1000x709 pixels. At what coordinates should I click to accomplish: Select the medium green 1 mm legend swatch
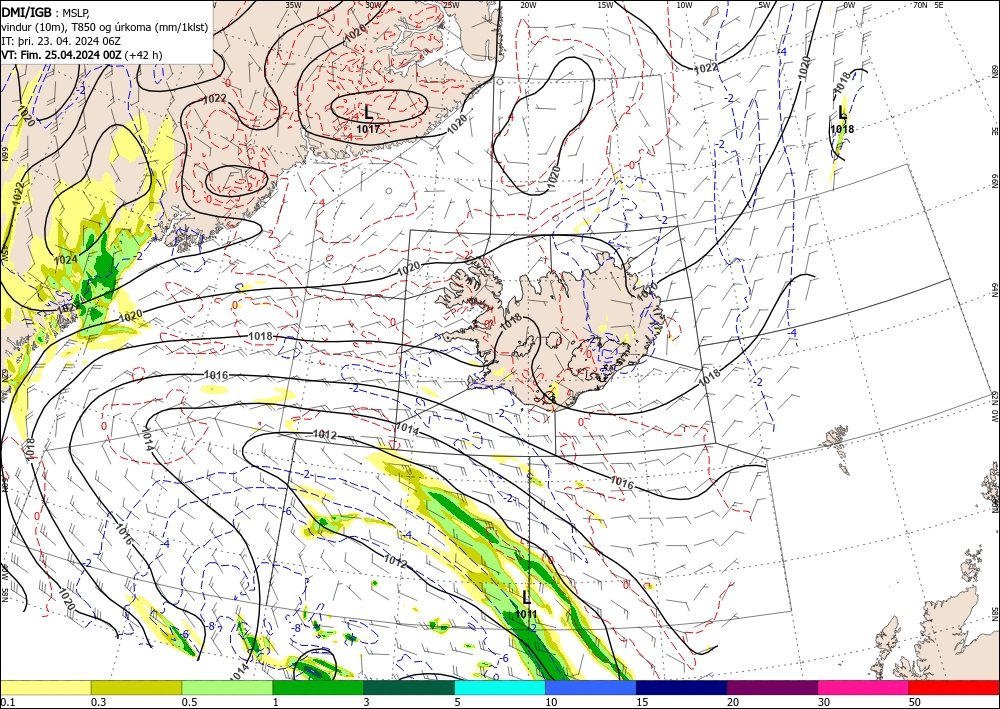click(318, 687)
